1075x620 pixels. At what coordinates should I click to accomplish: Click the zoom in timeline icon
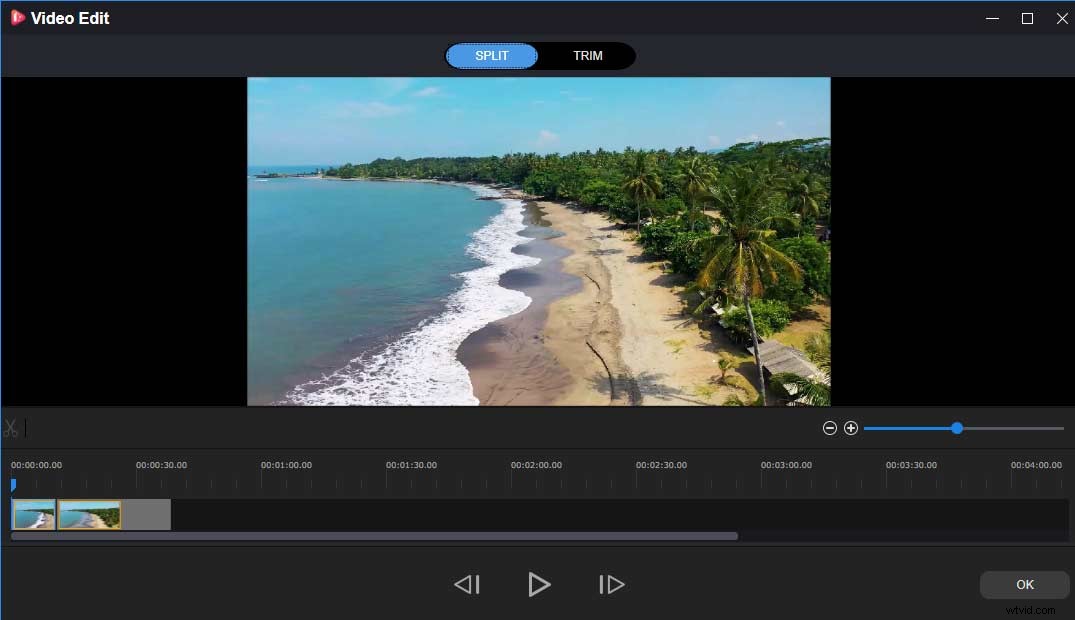851,427
